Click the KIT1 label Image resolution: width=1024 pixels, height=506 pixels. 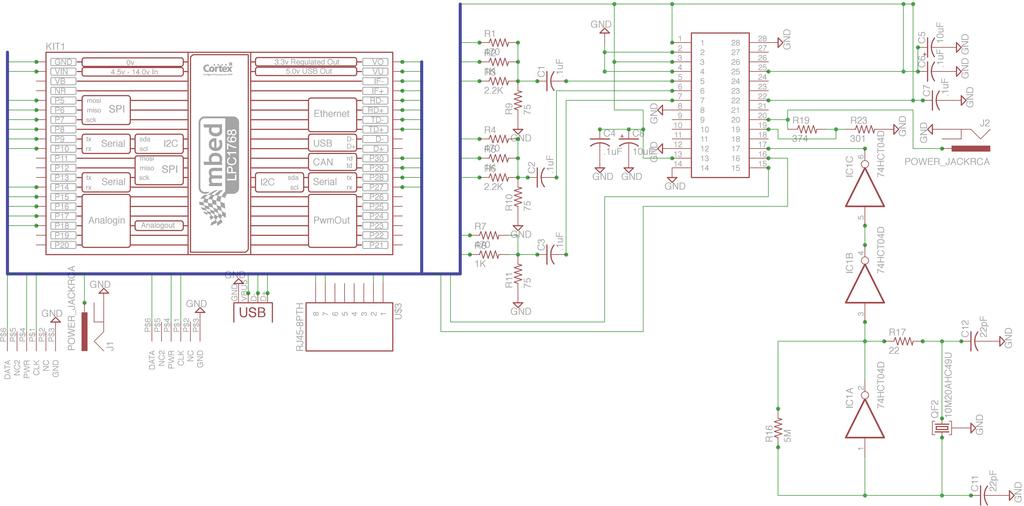click(x=55, y=47)
